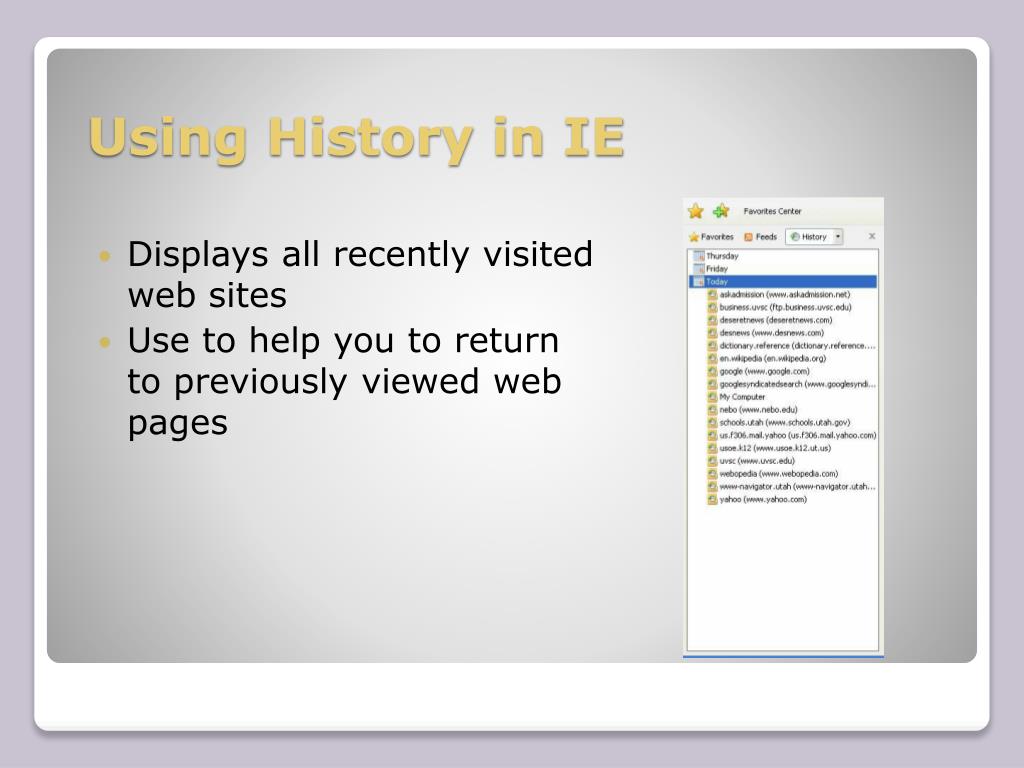The width and height of the screenshot is (1024, 768).
Task: Open askadmission (www.askadmission.net) entry
Action: pyautogui.click(x=779, y=295)
